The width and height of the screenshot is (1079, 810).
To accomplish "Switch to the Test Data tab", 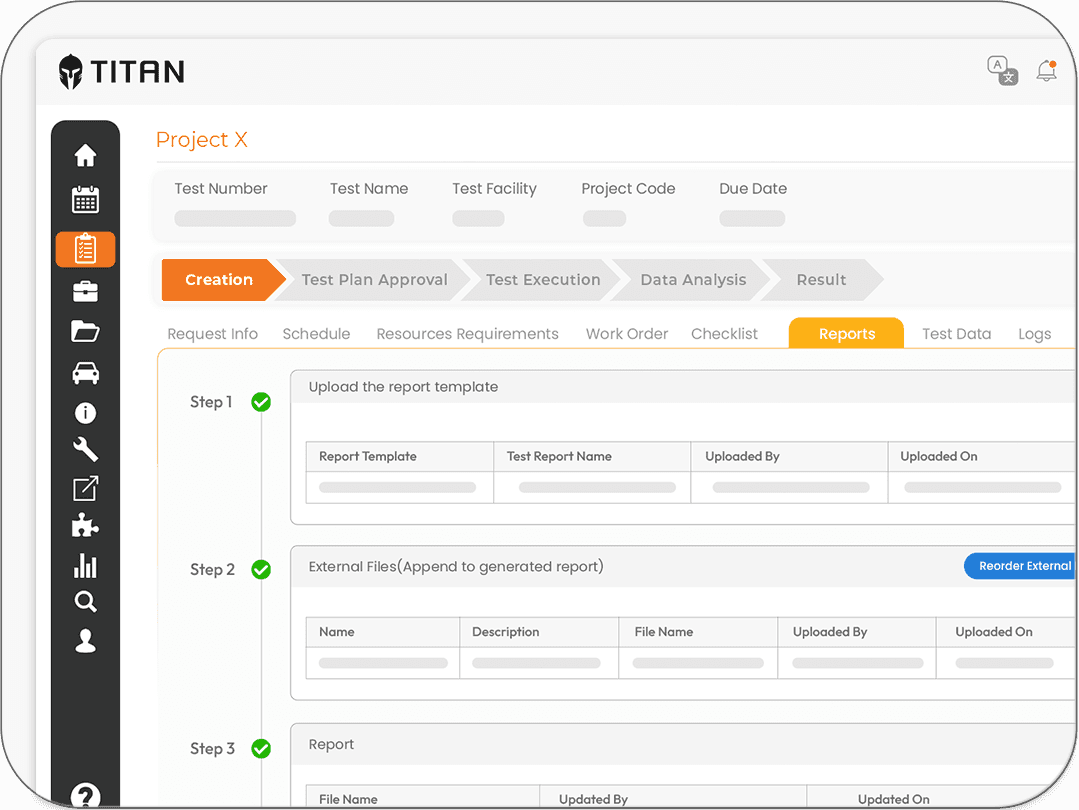I will coord(957,334).
